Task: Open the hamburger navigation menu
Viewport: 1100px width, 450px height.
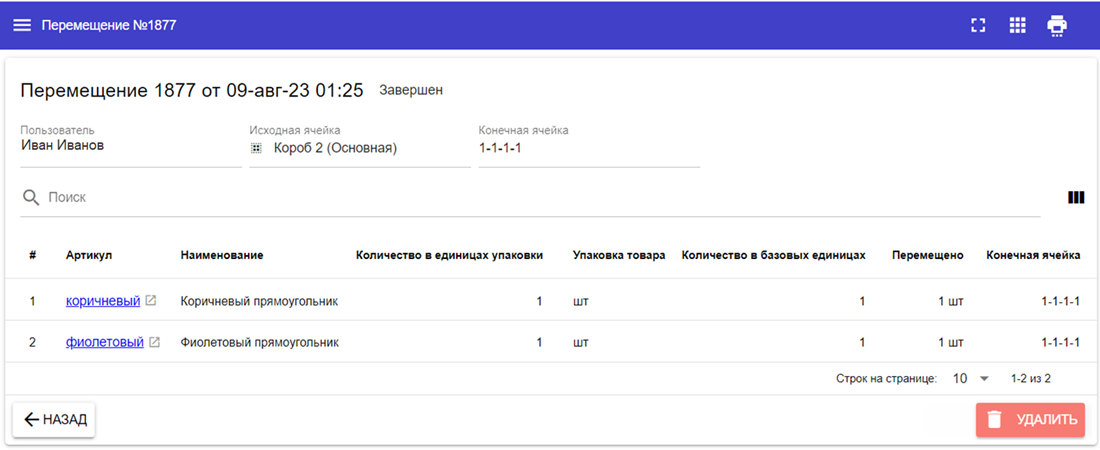Action: [x=22, y=25]
